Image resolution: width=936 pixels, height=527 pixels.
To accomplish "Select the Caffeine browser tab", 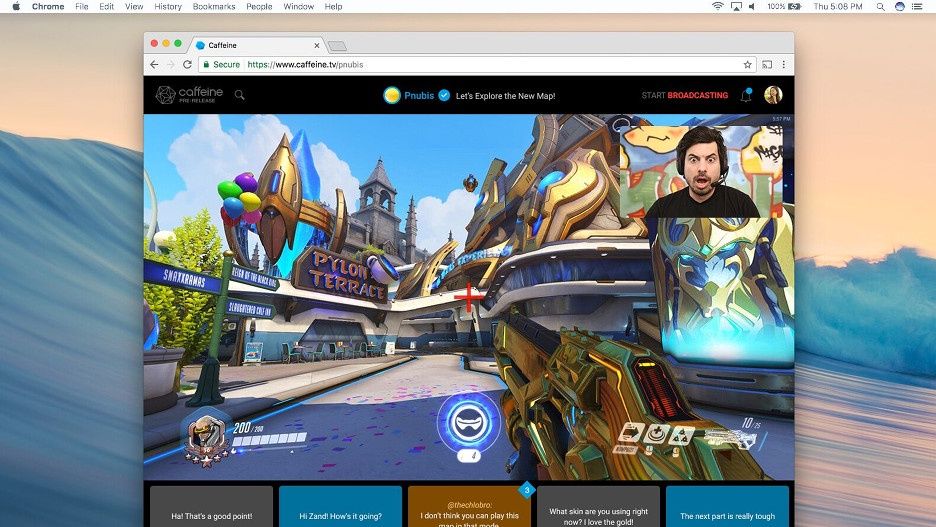I will click(258, 45).
